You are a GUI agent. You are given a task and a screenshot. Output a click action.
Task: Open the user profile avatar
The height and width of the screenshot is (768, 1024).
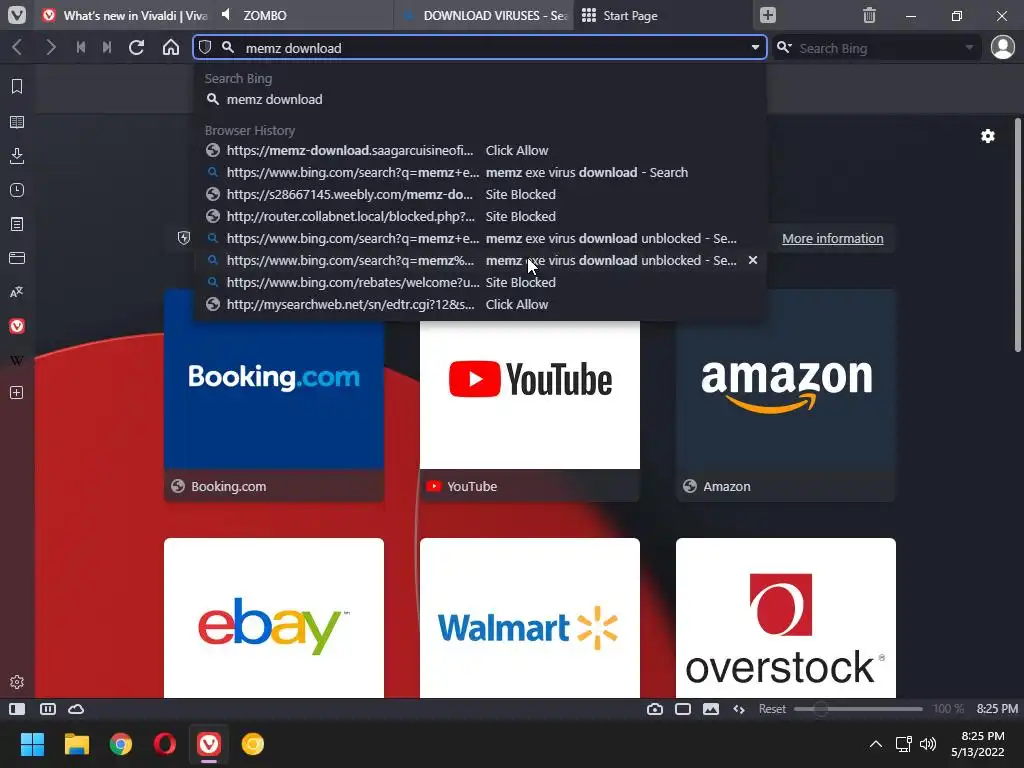1002,48
